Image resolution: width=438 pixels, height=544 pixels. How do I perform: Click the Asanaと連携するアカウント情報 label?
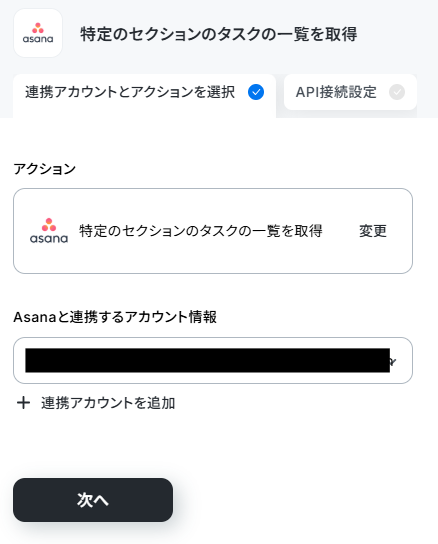(115, 317)
